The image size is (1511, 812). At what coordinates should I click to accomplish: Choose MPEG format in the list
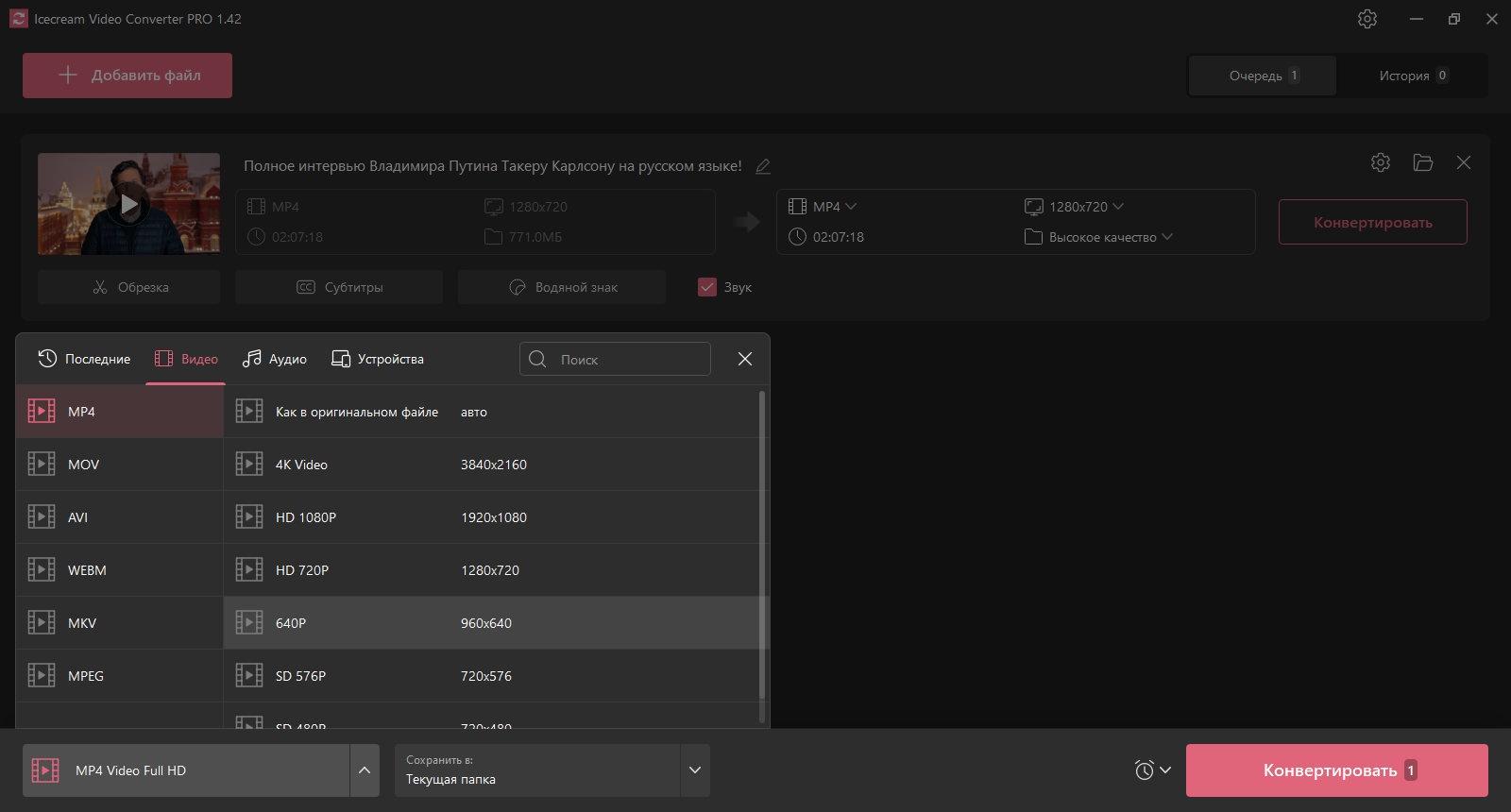point(120,676)
